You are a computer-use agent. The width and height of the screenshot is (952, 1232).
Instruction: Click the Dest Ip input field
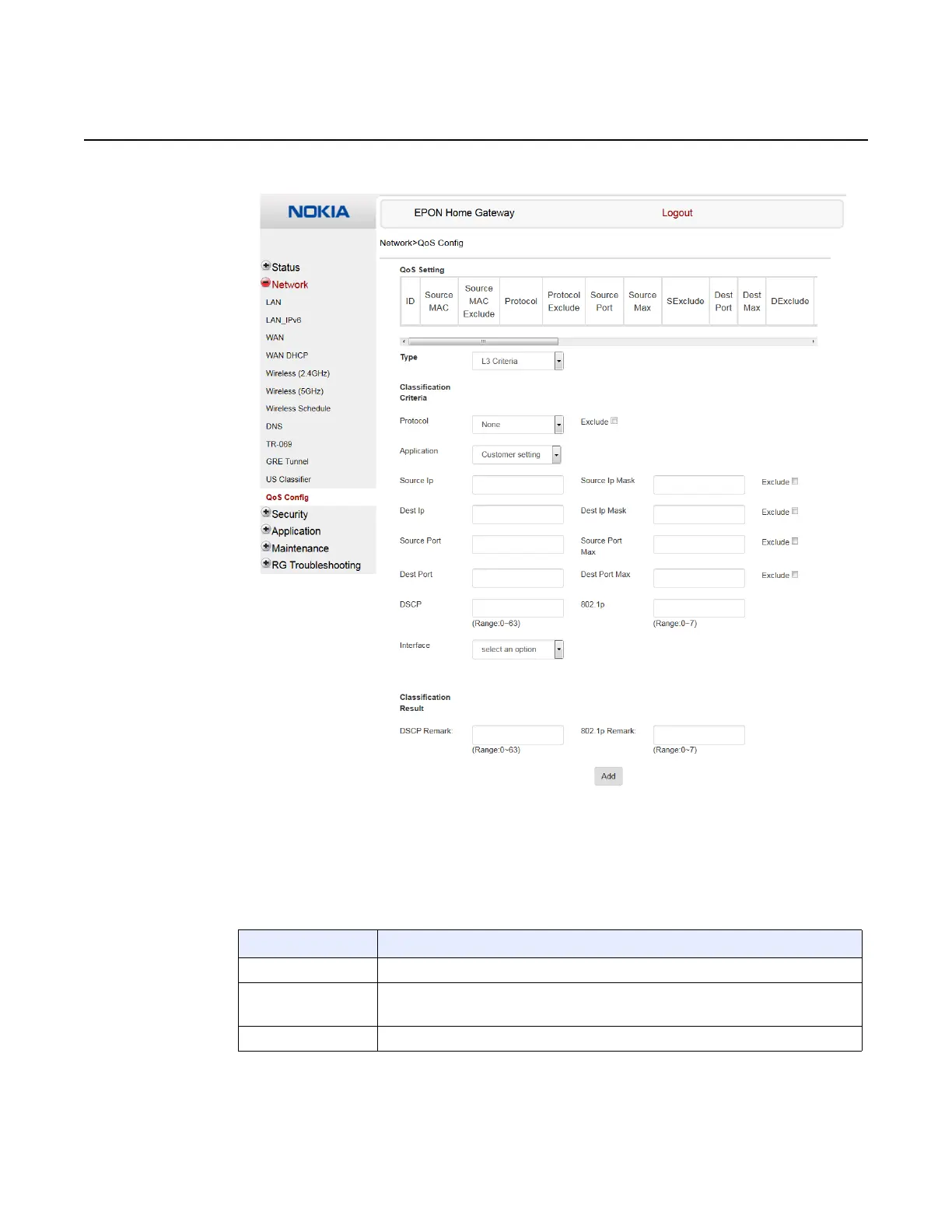518,514
